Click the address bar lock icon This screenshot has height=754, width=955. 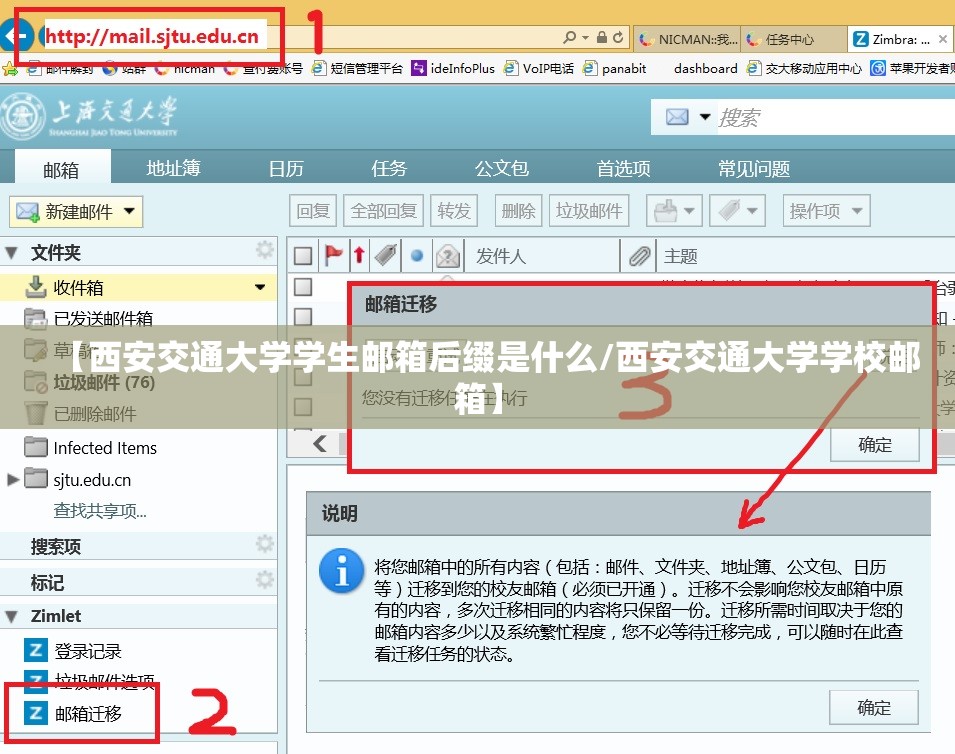pos(602,38)
